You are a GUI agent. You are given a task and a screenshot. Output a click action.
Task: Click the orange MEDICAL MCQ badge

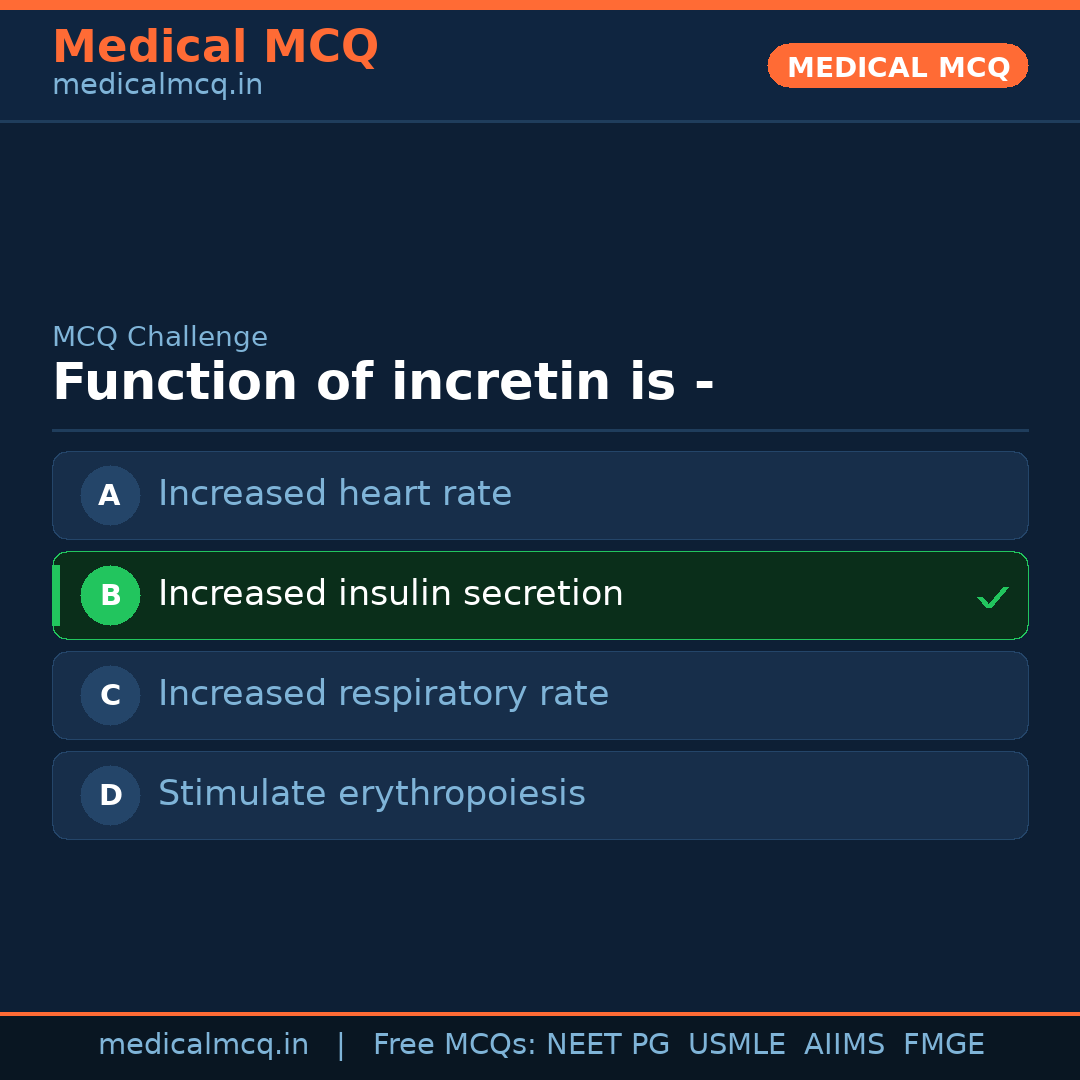(x=897, y=66)
